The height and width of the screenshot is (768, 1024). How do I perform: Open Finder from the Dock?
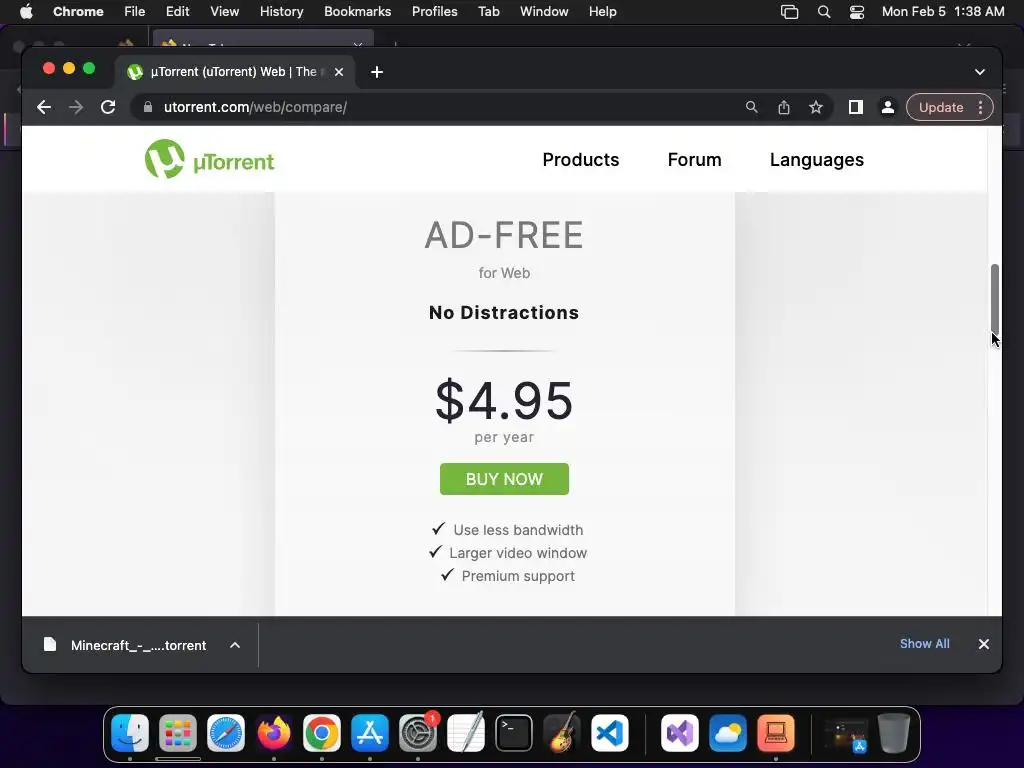(x=130, y=733)
